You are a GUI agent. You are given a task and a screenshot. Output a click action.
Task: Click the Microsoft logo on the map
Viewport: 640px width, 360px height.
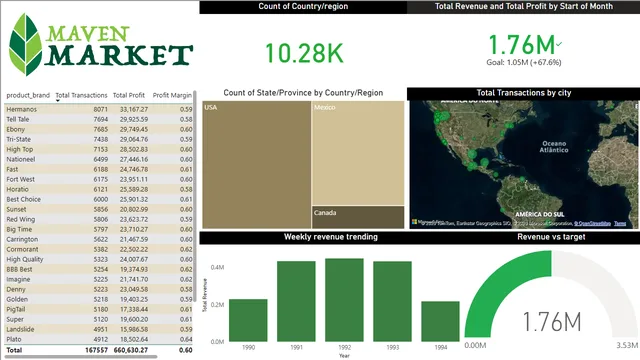point(415,222)
